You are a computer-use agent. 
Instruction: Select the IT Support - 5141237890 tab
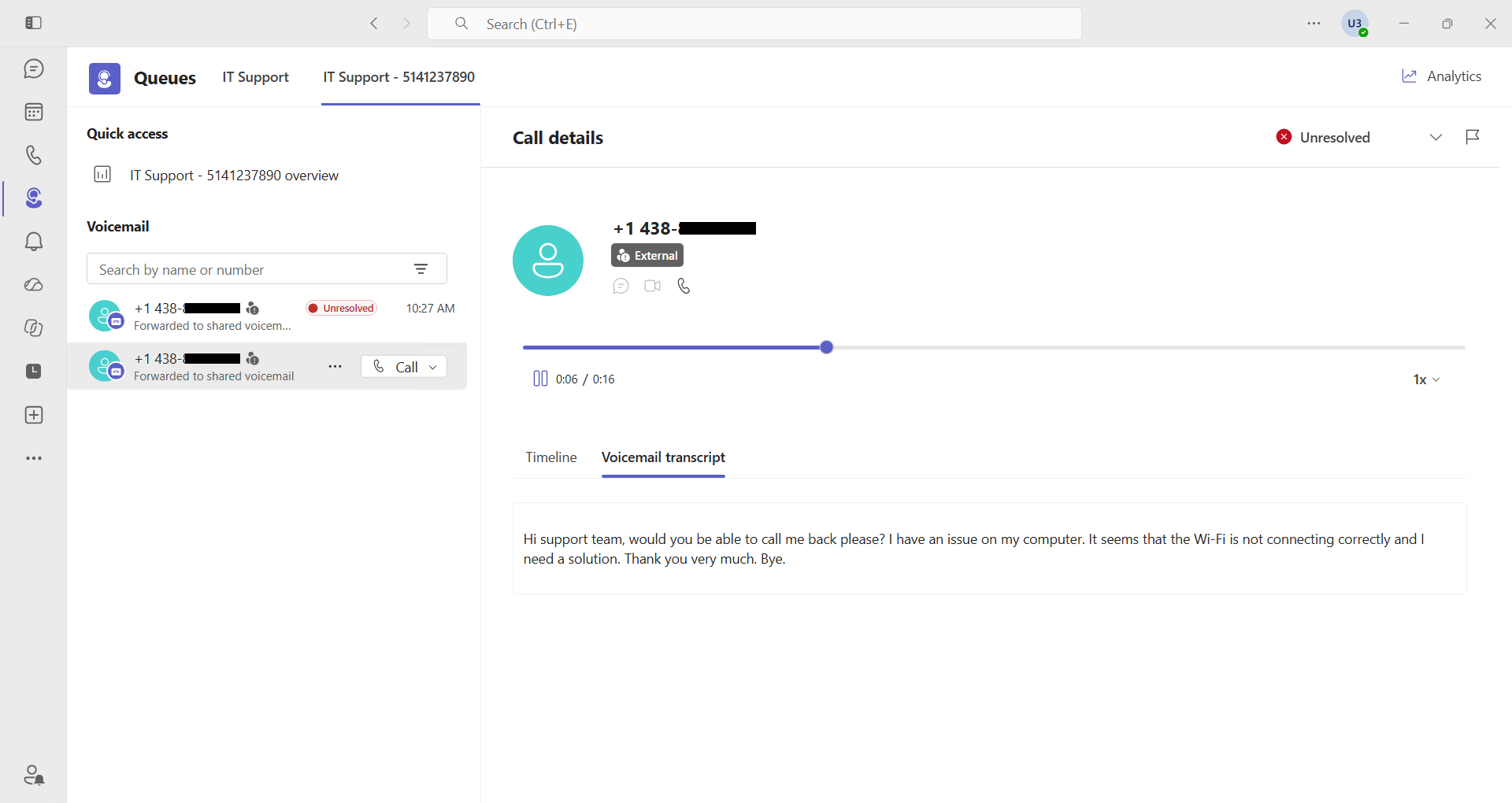click(x=399, y=77)
